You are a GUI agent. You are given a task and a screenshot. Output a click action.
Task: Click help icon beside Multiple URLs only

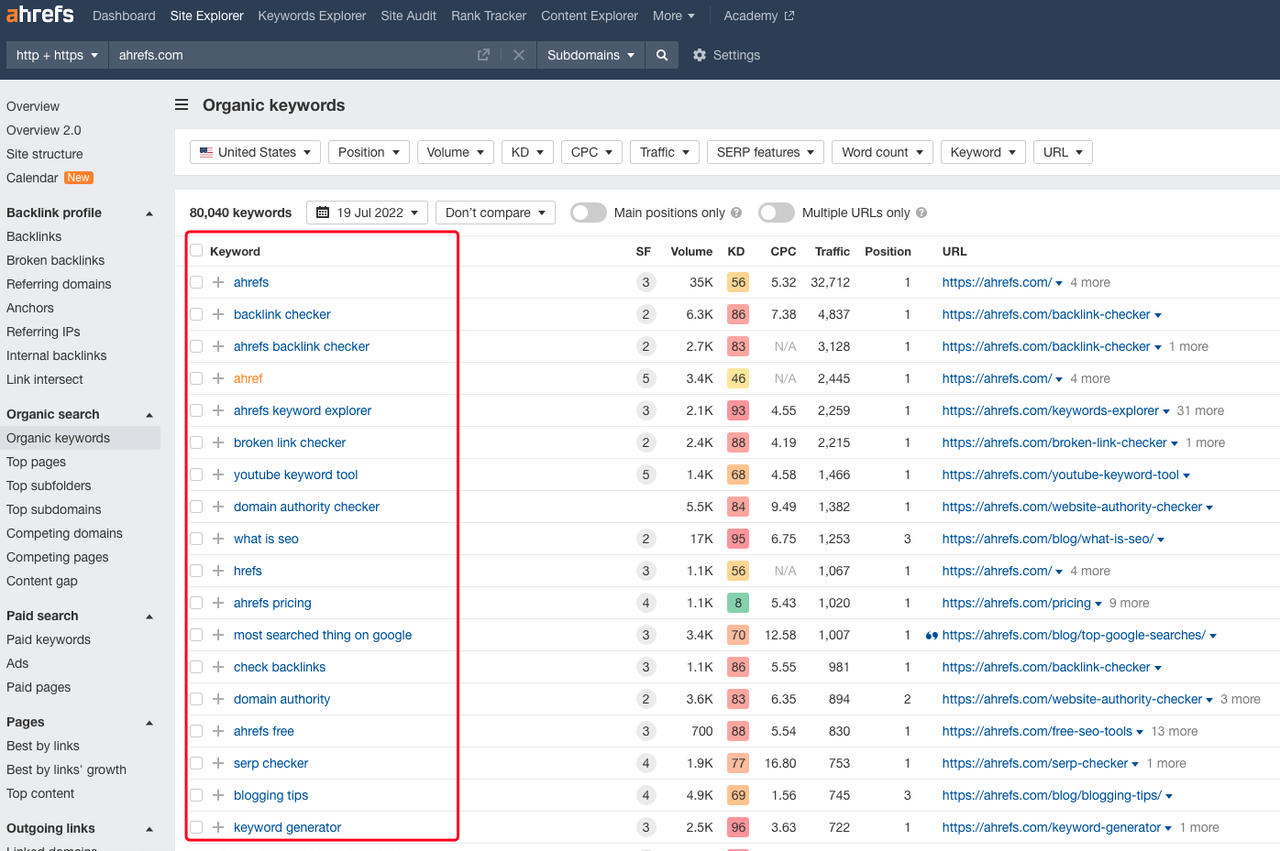[x=921, y=213]
